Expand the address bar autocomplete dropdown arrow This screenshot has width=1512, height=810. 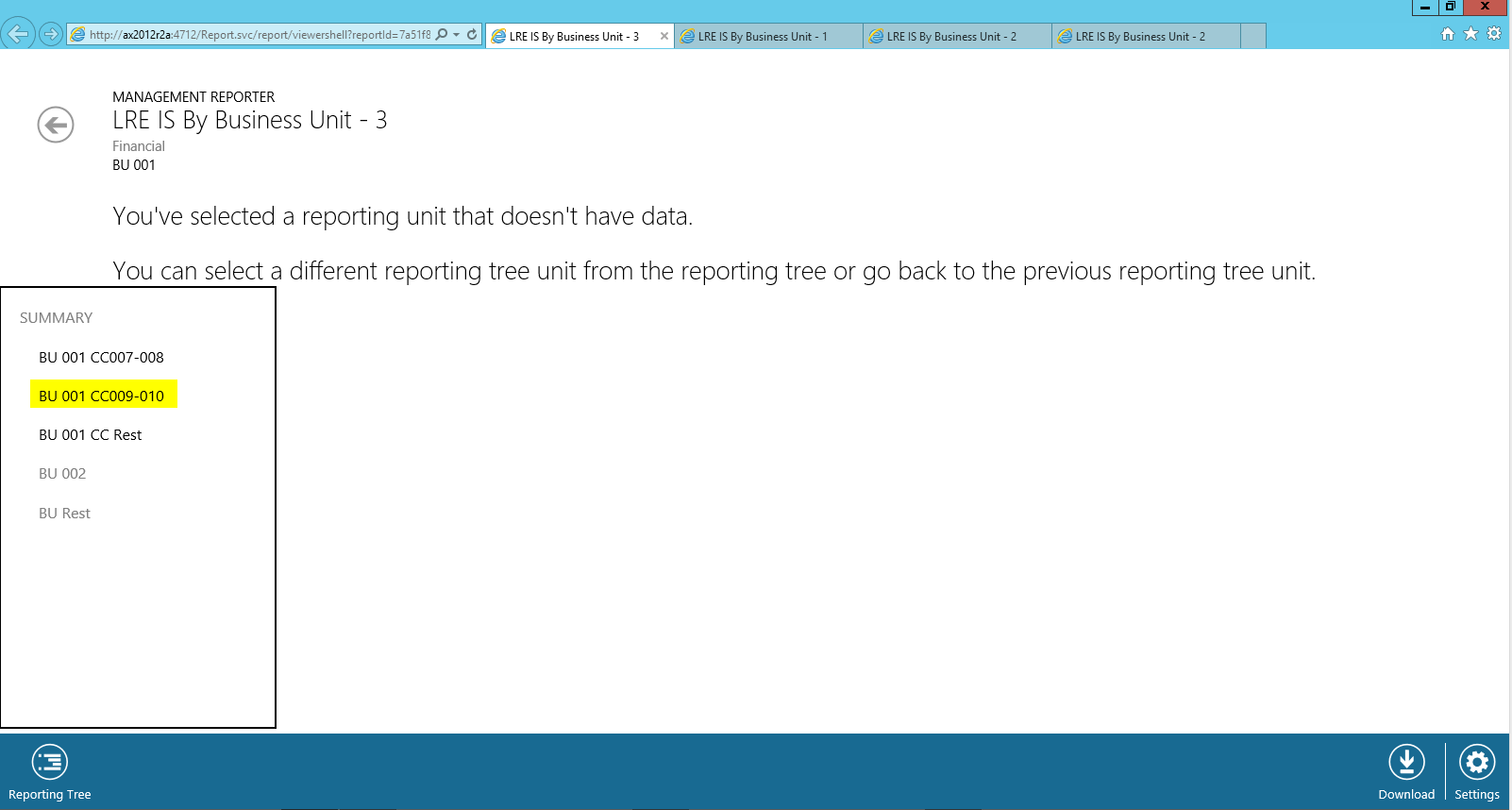point(457,35)
